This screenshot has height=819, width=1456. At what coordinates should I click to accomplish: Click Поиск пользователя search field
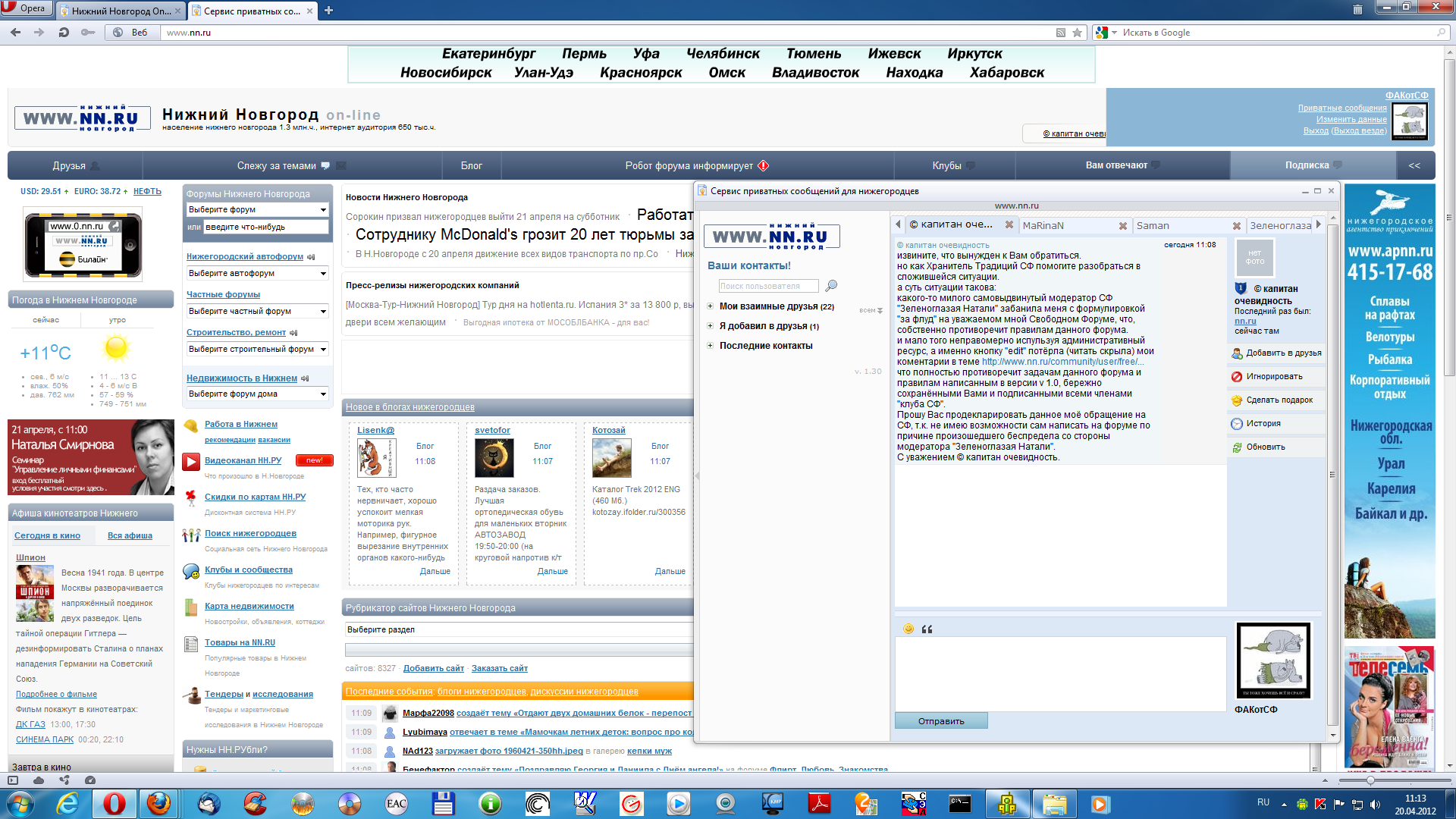coord(768,286)
